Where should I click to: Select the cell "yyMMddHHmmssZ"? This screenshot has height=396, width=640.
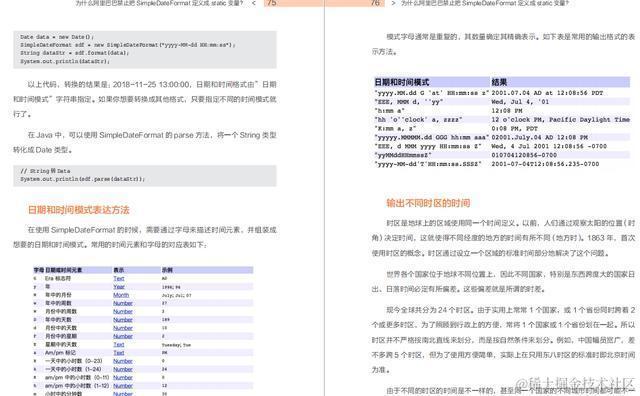coord(403,155)
